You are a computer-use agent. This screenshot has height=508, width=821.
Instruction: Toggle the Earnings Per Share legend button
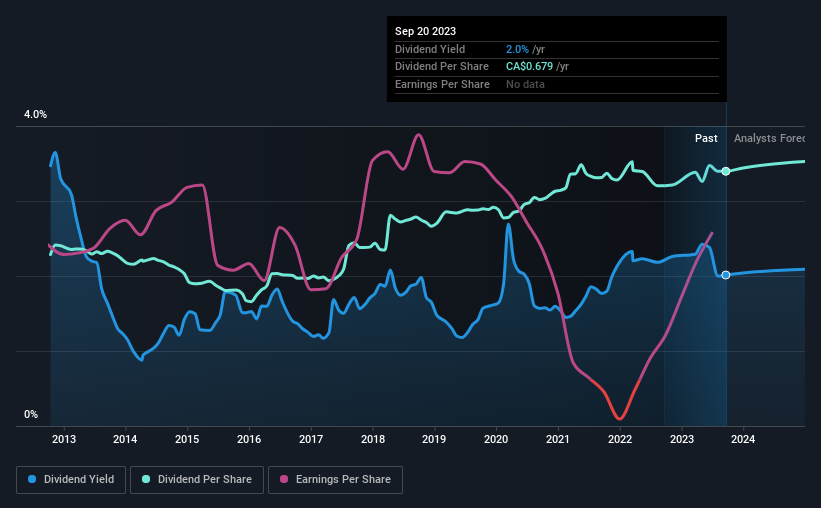click(x=335, y=480)
